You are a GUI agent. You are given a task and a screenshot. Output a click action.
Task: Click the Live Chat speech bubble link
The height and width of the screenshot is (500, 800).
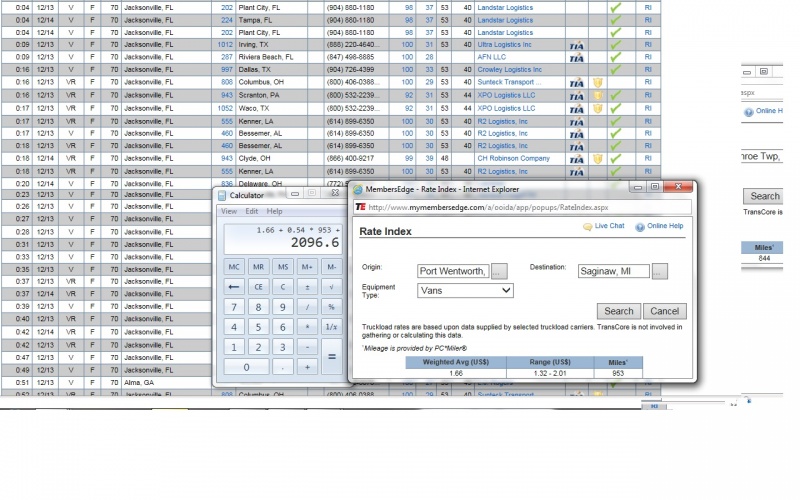pos(604,226)
